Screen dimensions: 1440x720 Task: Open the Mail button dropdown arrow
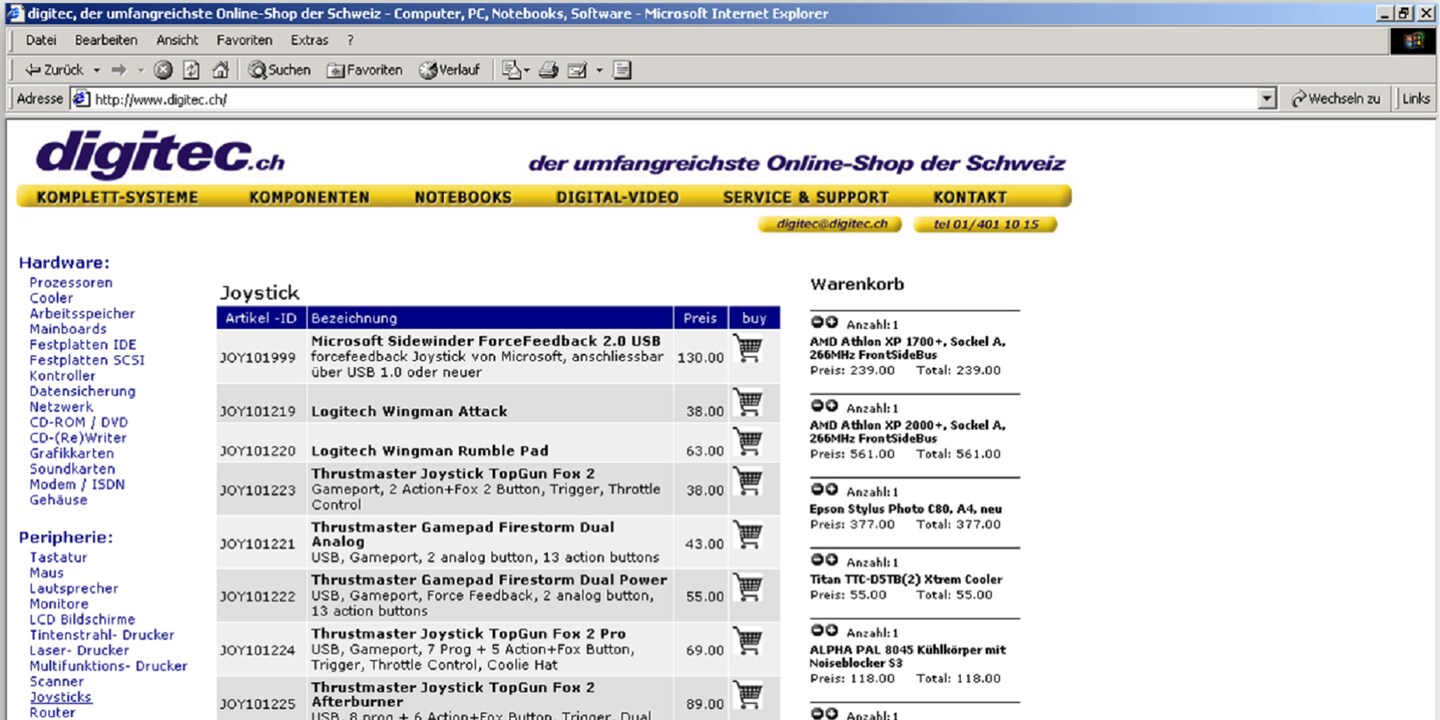click(x=527, y=70)
